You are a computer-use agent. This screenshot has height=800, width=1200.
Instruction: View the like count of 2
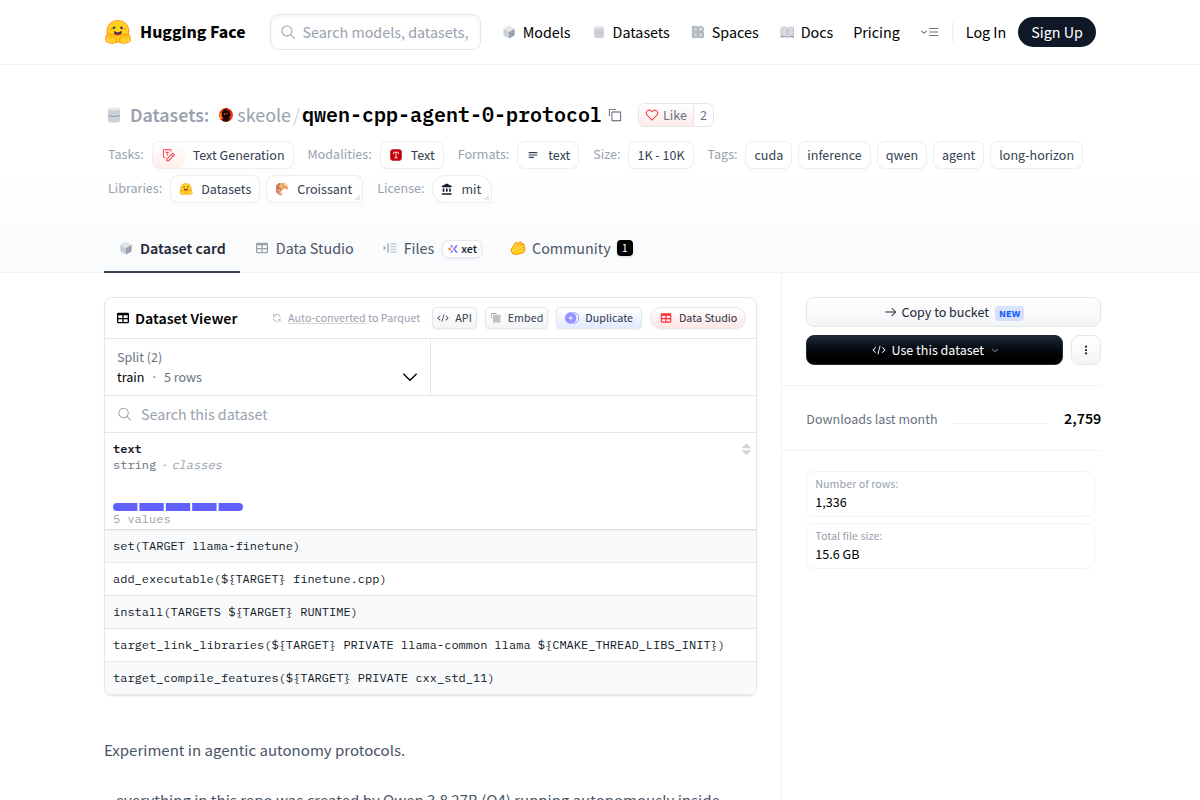coord(703,115)
